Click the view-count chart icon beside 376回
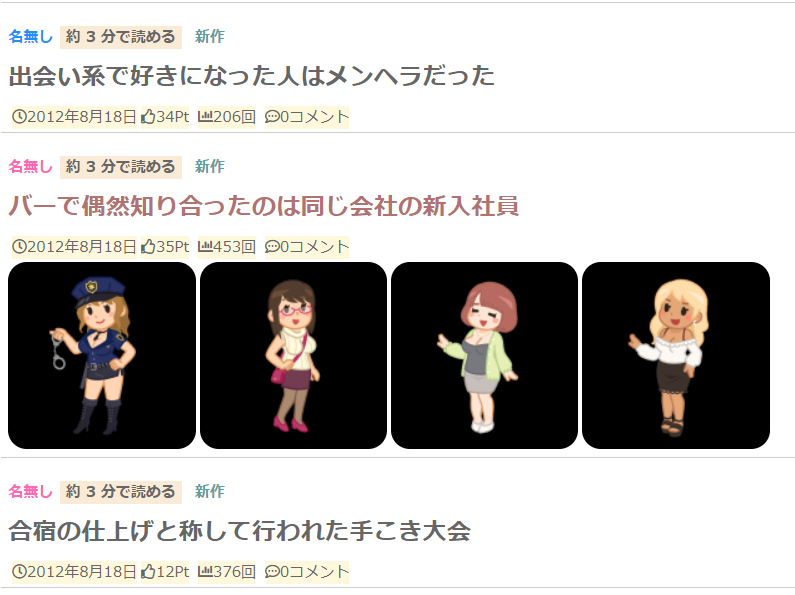This screenshot has width=795, height=595. 205,572
